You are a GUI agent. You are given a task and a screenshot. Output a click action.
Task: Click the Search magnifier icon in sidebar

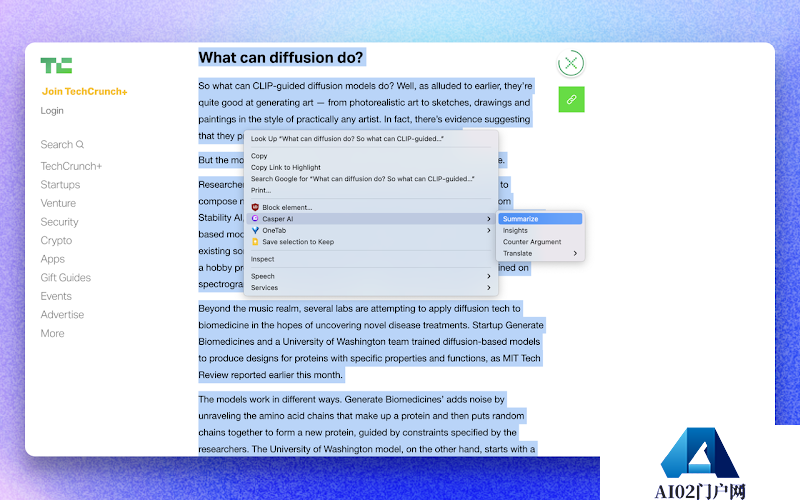(80, 144)
